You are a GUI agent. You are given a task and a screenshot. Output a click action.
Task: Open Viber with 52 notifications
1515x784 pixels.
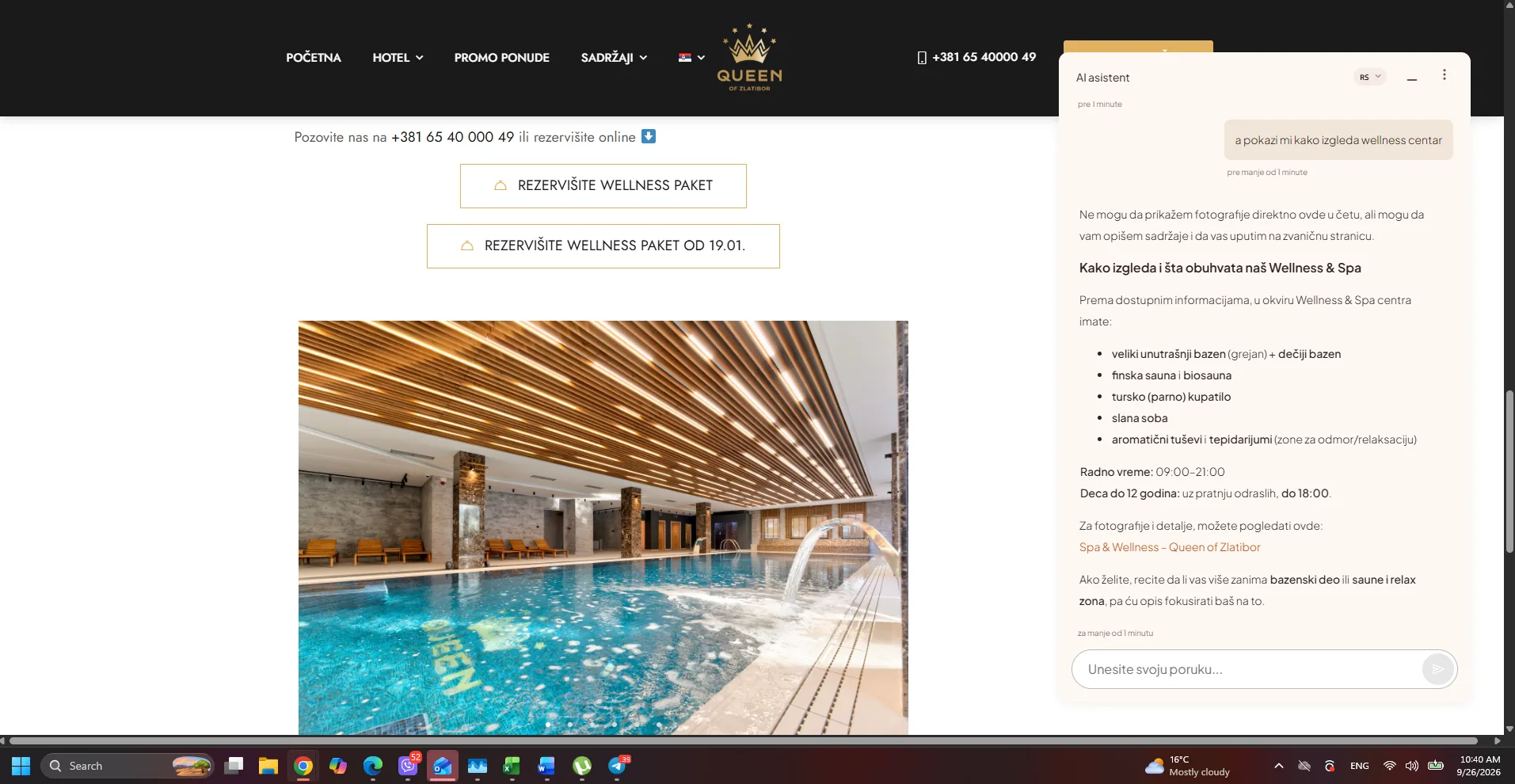point(408,766)
